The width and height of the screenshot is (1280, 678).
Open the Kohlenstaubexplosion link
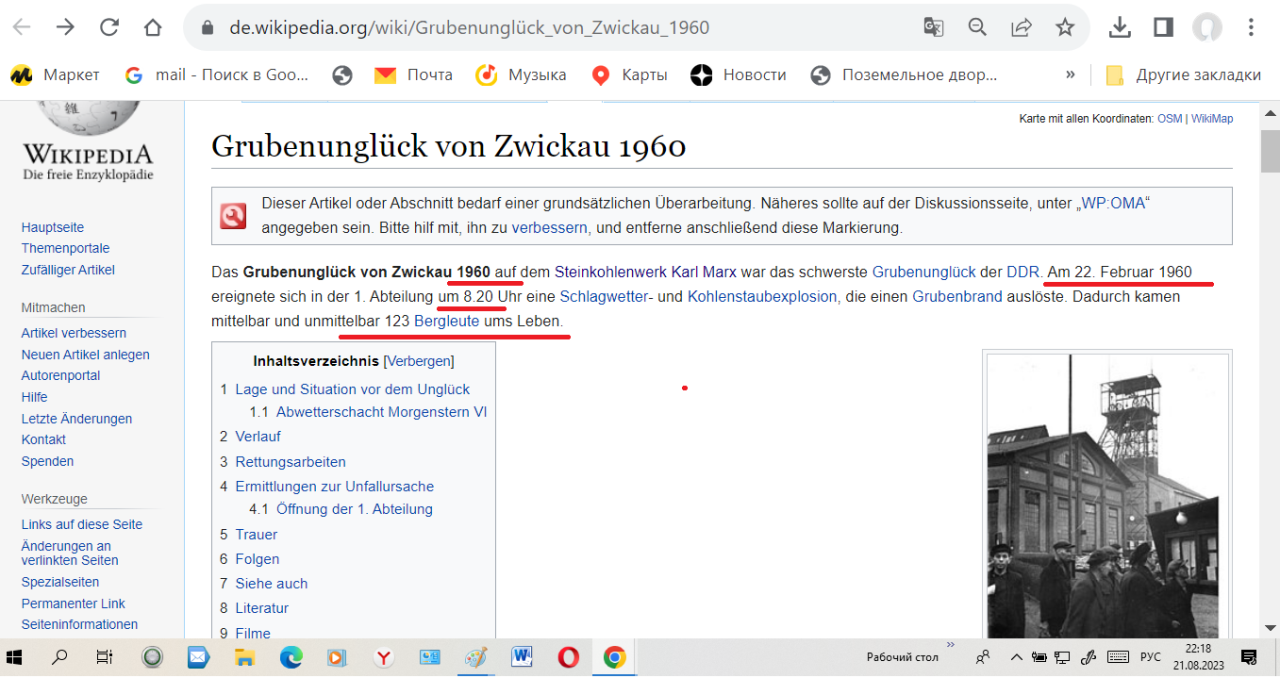pos(762,297)
